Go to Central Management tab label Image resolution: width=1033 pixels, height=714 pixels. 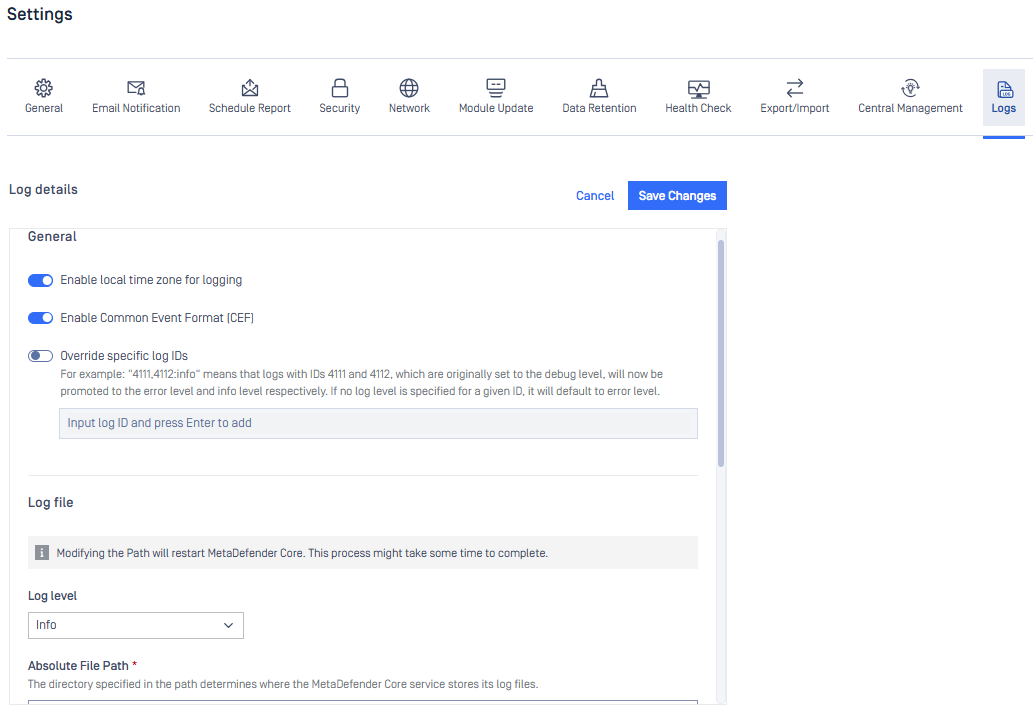click(x=910, y=108)
